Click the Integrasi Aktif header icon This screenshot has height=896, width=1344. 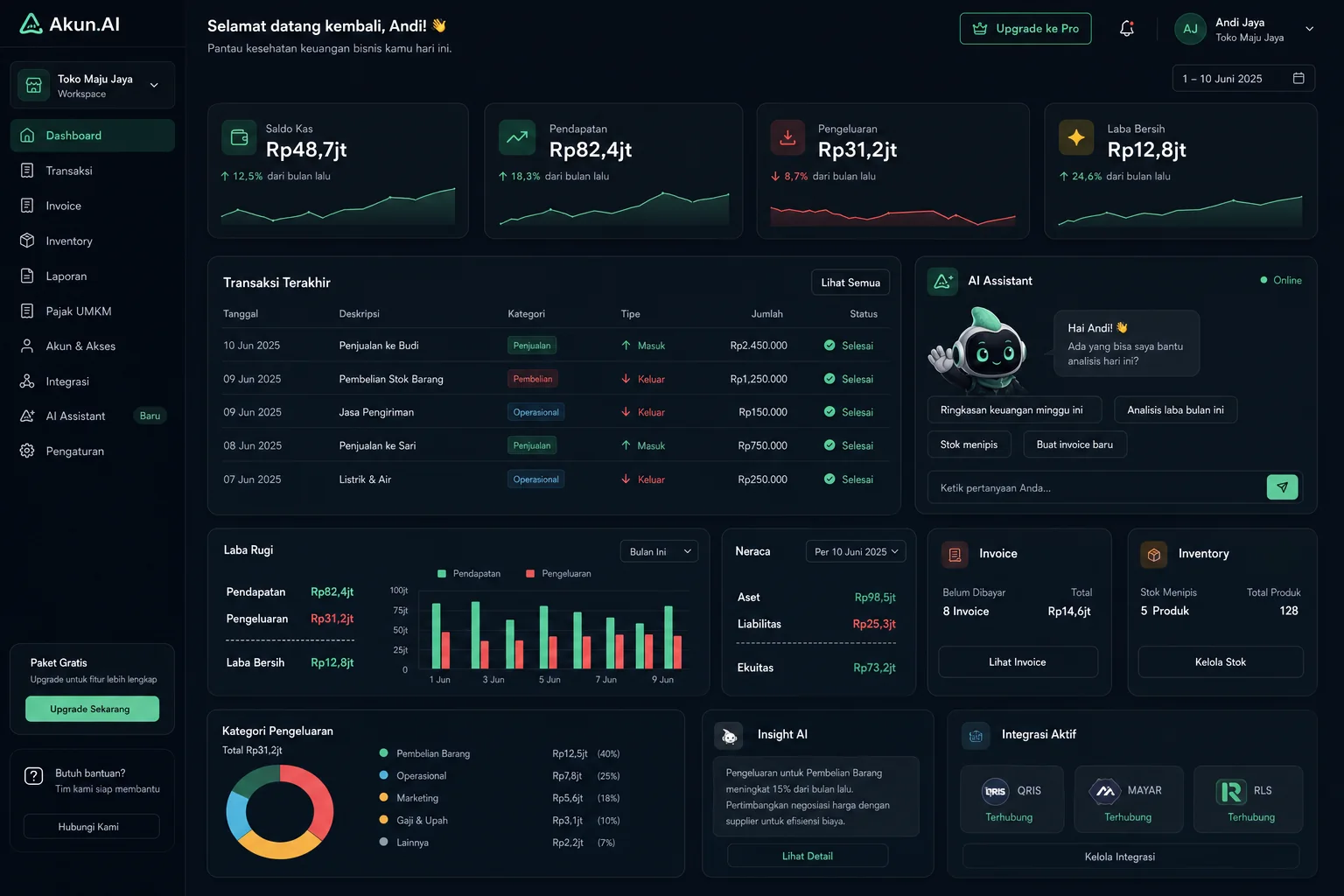[976, 736]
